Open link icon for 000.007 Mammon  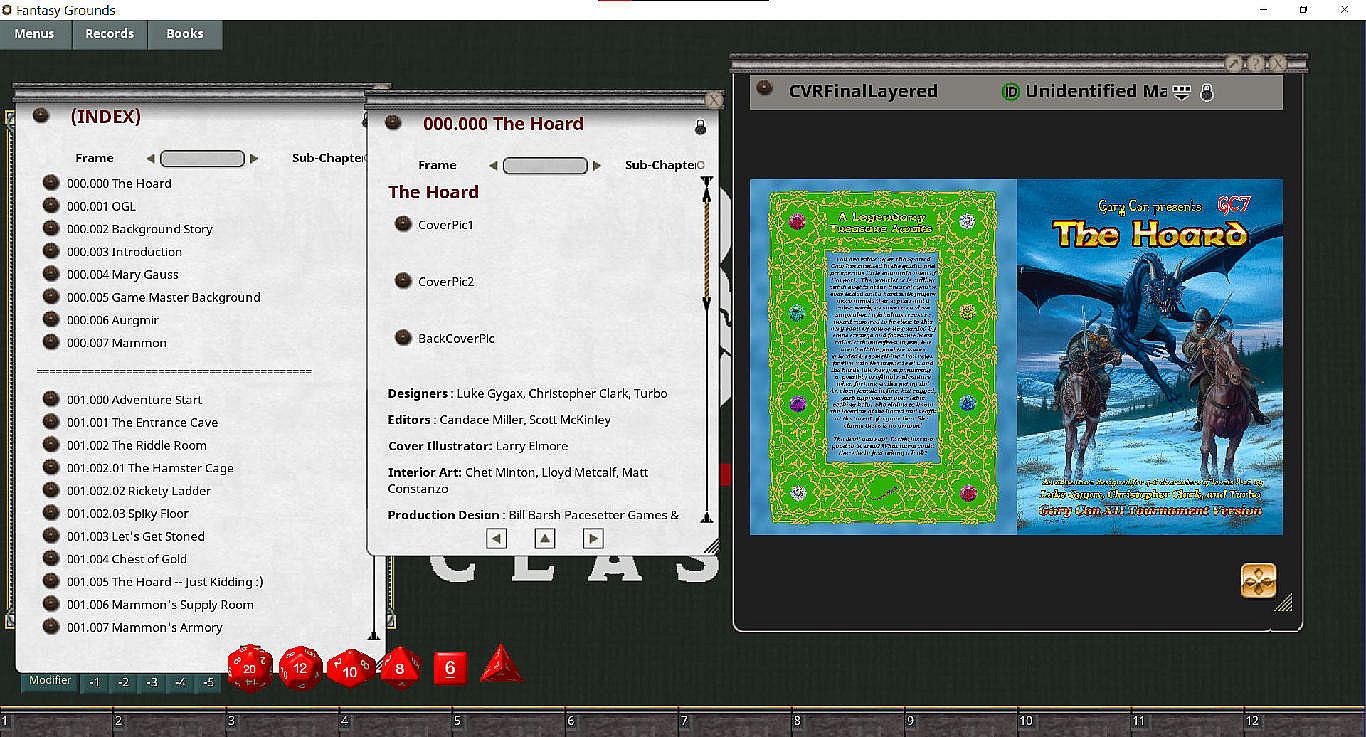(x=51, y=342)
